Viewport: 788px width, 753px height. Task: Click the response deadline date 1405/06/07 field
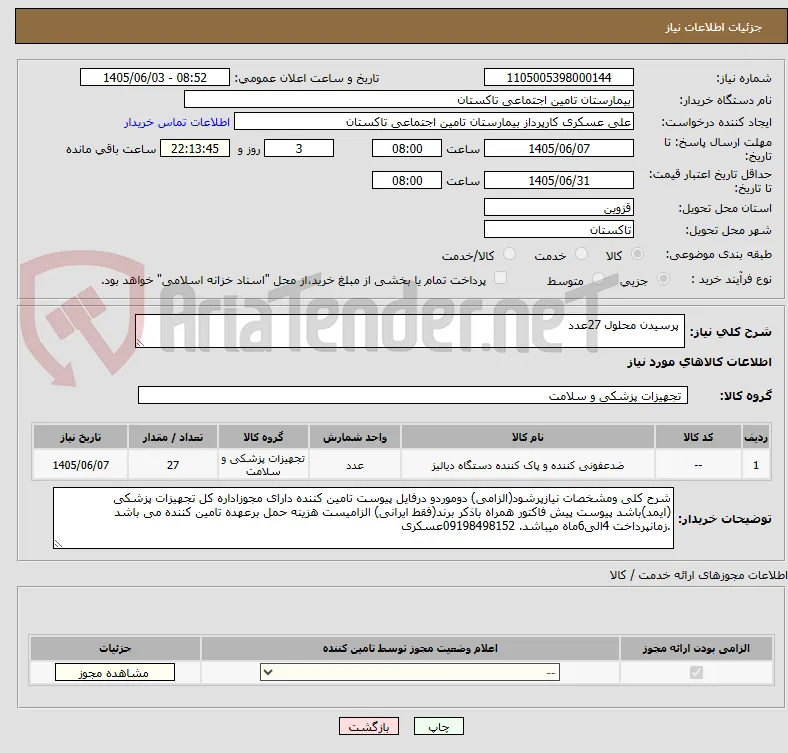(x=558, y=149)
